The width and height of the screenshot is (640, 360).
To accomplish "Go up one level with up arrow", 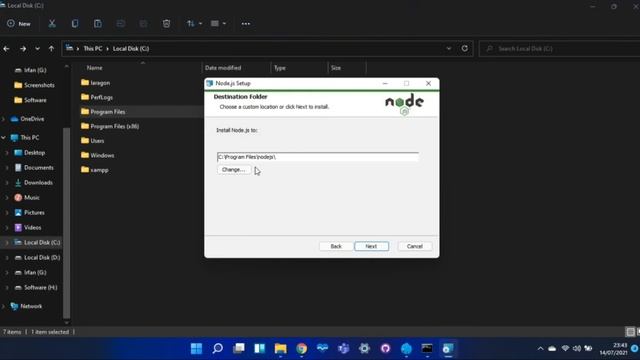I will (x=51, y=49).
